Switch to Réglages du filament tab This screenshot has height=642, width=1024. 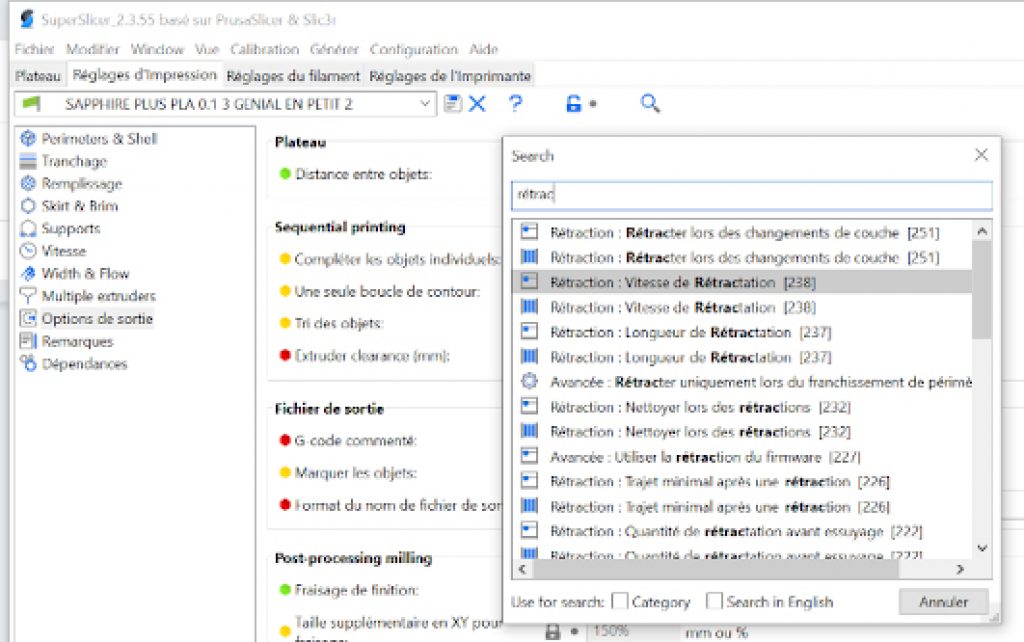pos(293,76)
